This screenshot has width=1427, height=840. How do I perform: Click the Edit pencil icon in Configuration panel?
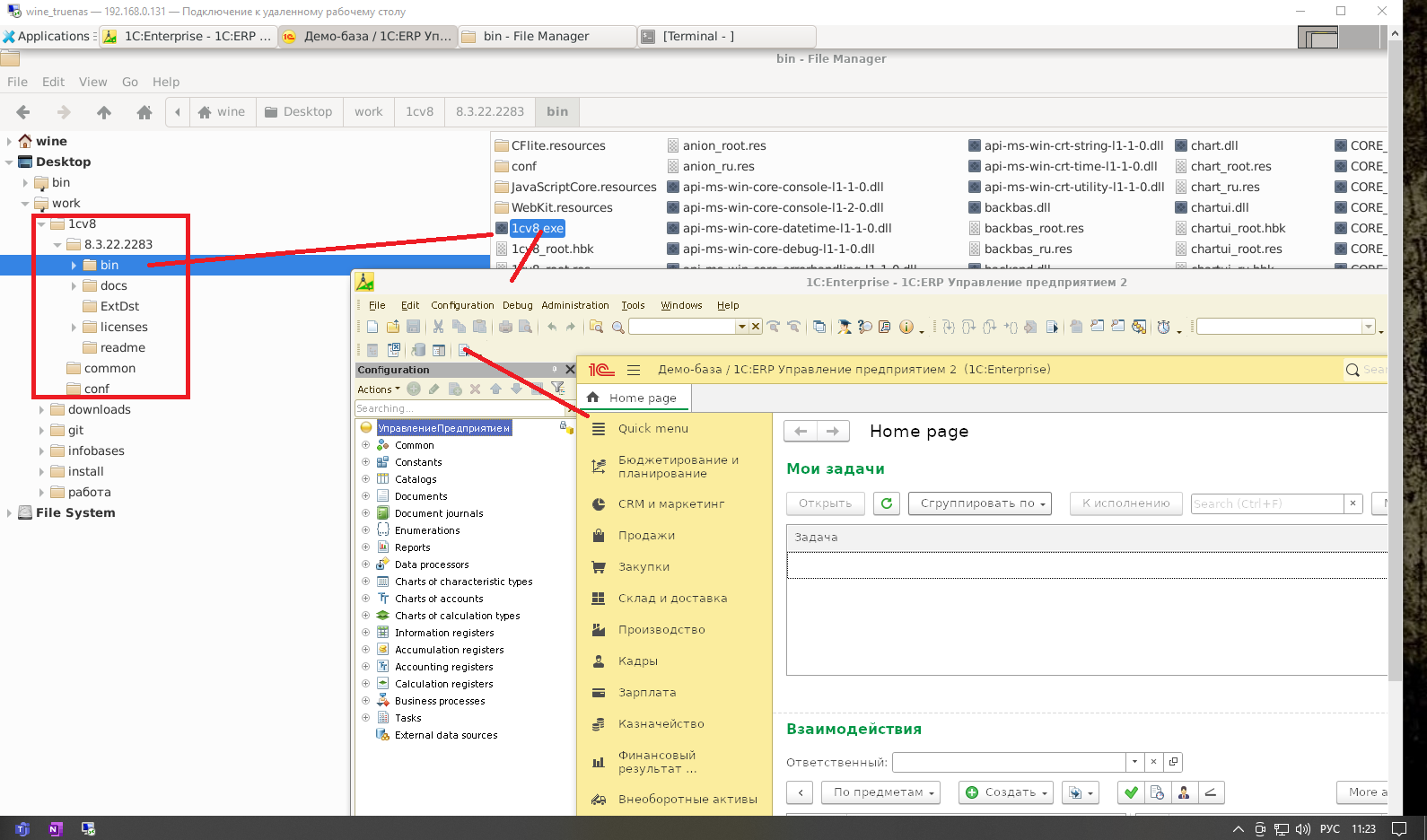point(434,389)
